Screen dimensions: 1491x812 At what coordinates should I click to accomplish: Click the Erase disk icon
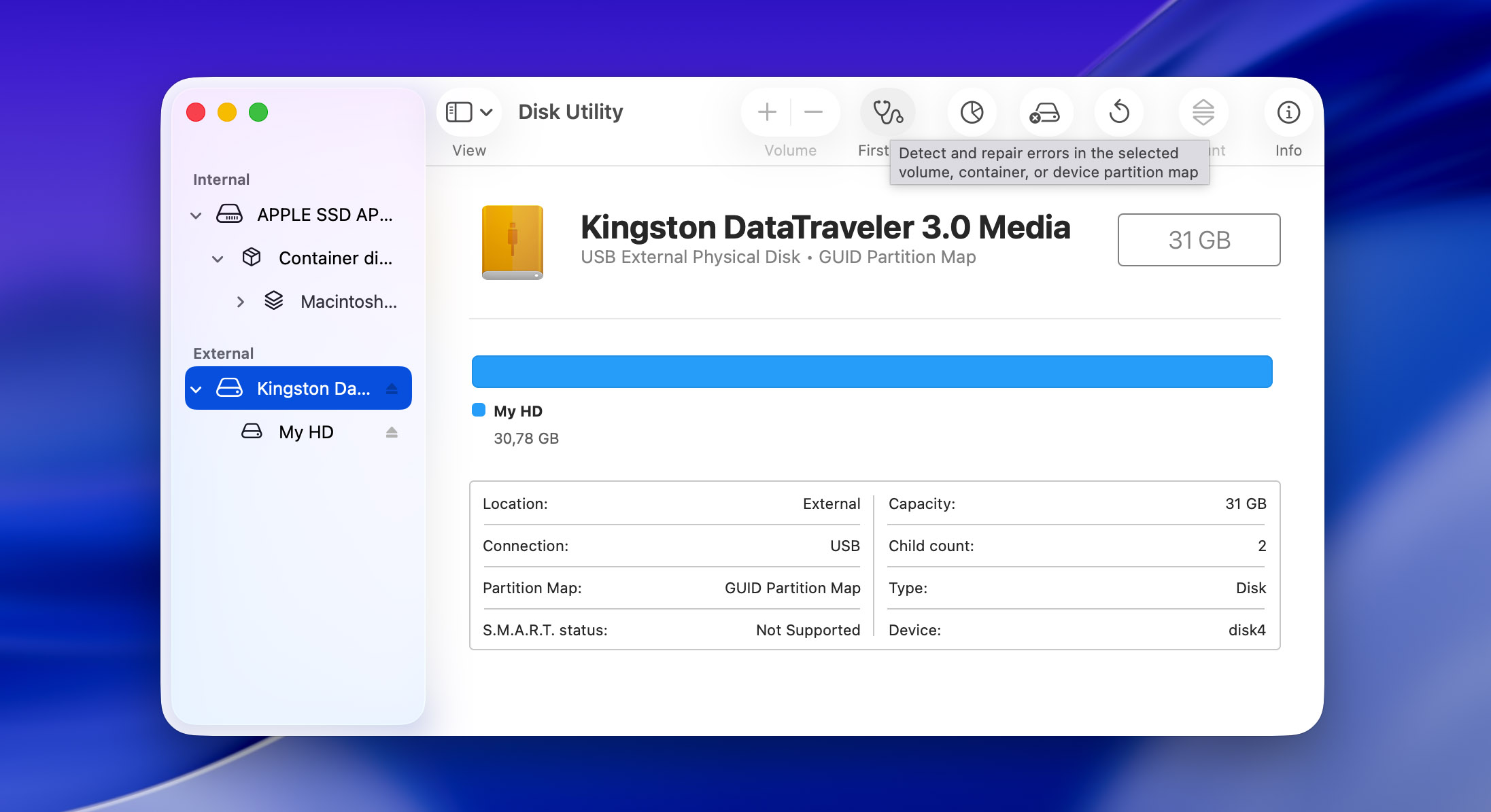pyautogui.click(x=1044, y=112)
